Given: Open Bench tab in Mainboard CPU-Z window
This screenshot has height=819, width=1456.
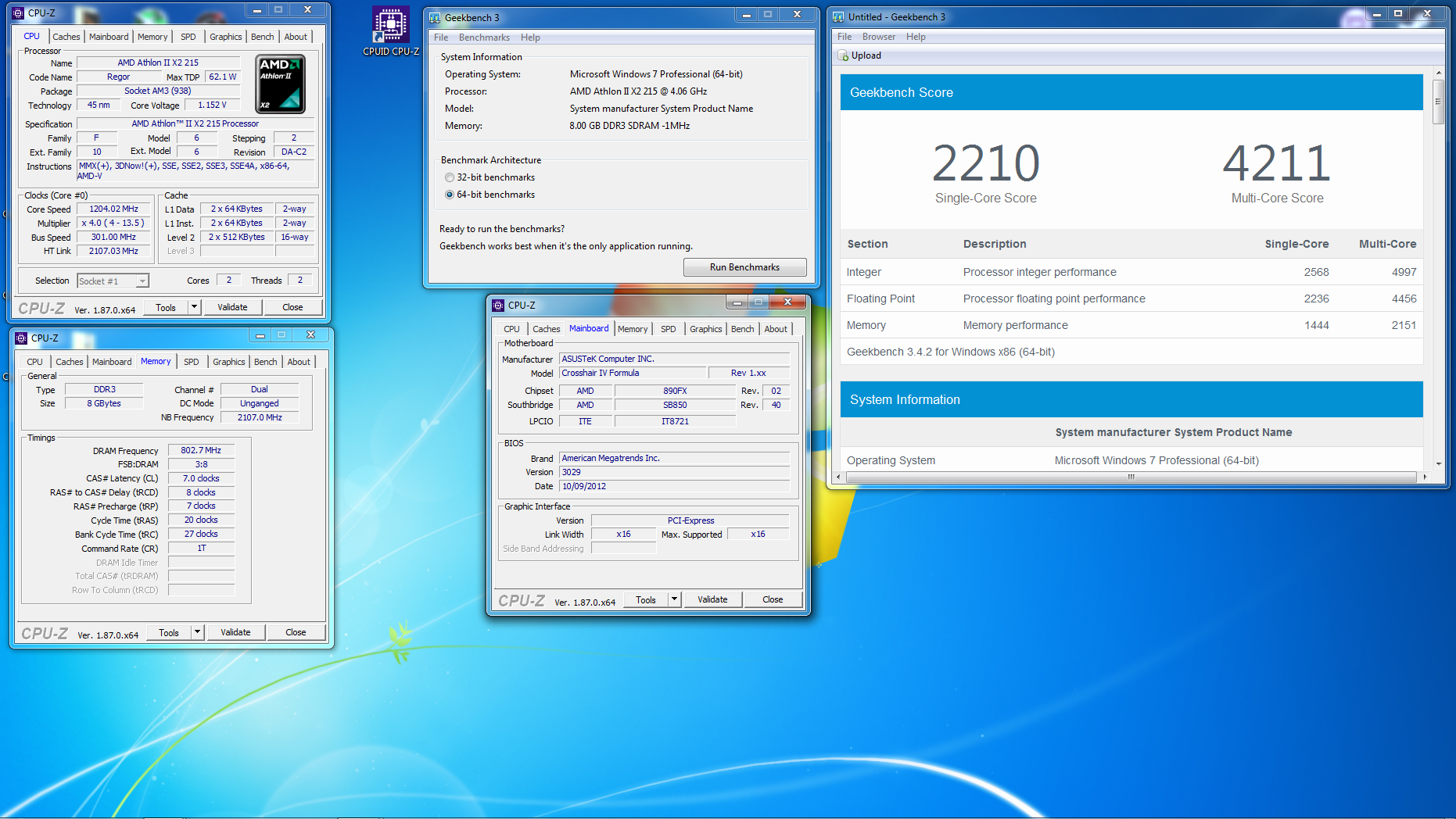Looking at the screenshot, I should click(x=743, y=329).
